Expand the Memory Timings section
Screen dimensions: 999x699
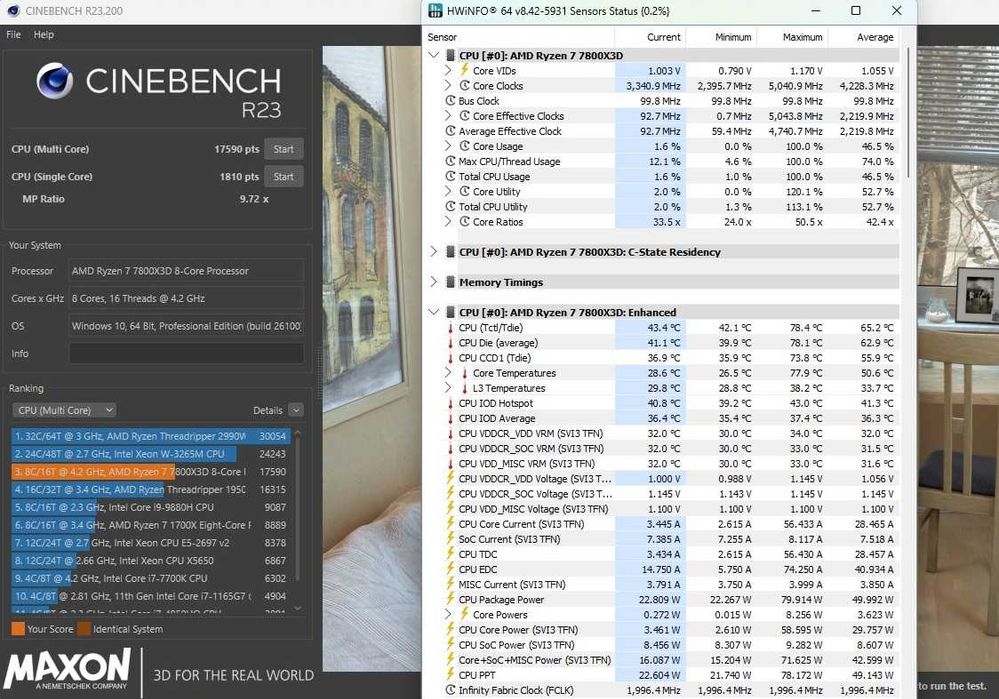434,282
